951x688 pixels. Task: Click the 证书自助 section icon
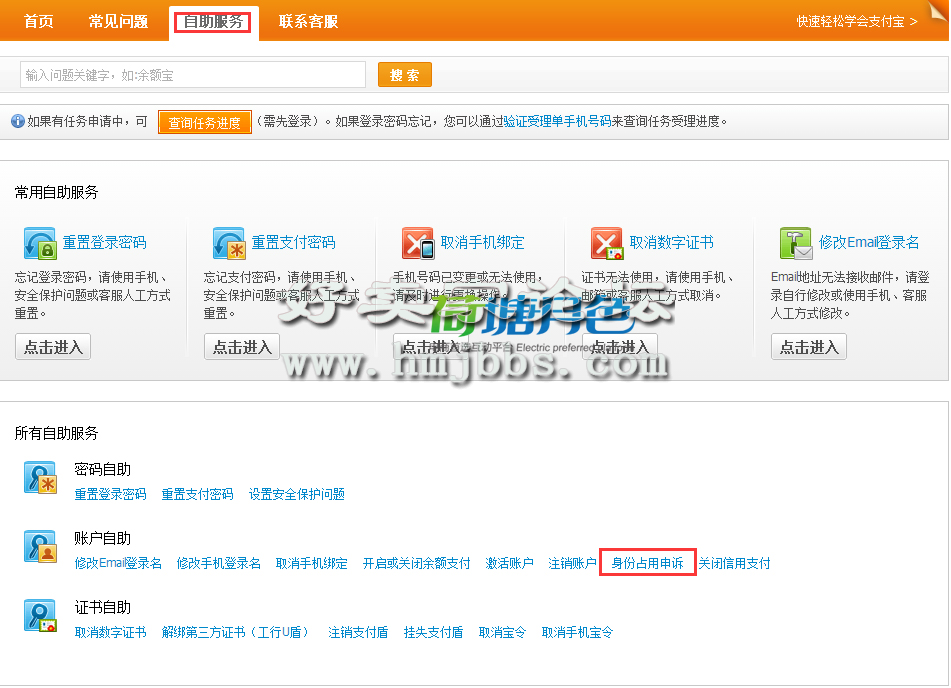tap(40, 616)
